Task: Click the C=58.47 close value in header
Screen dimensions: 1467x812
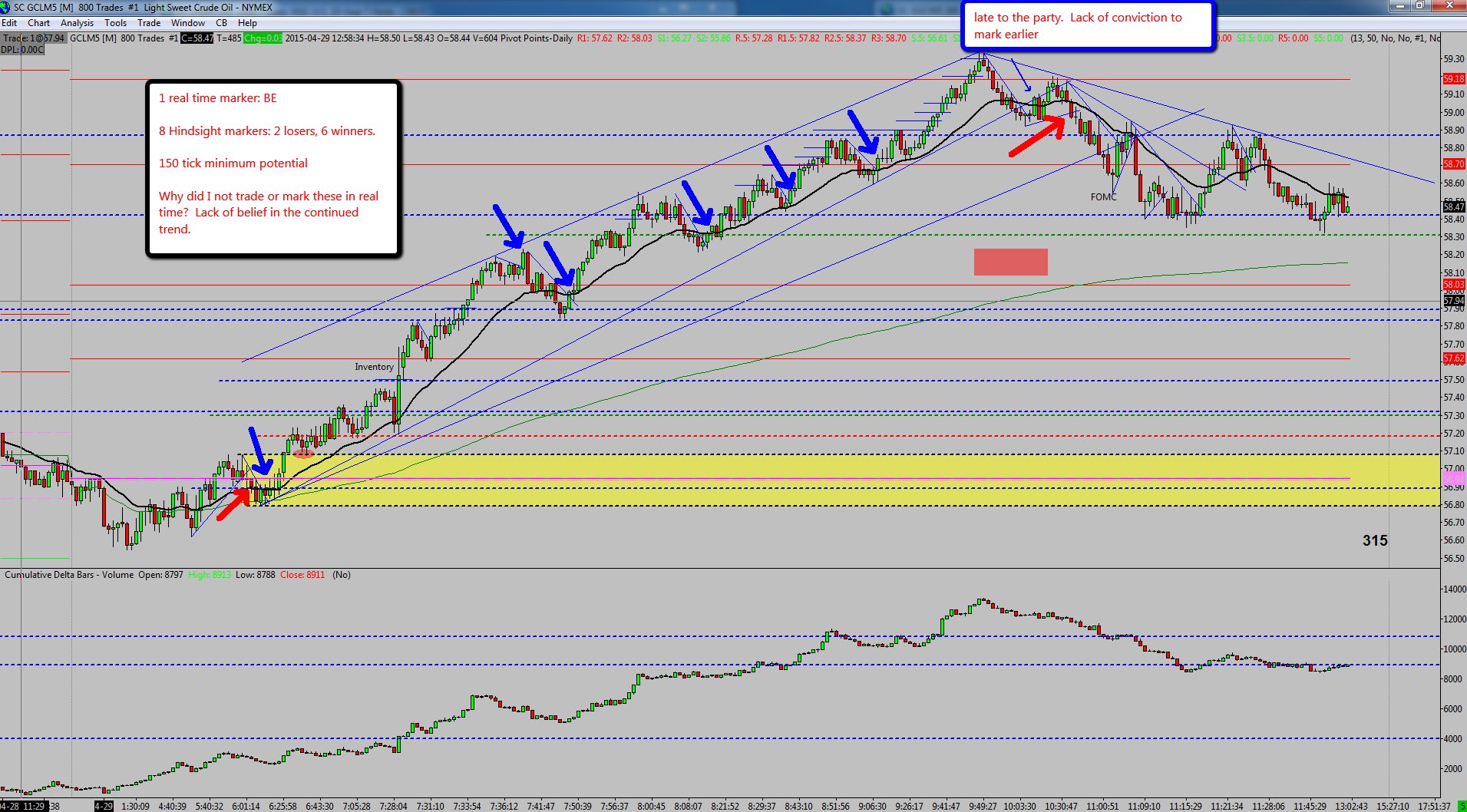Action: pyautogui.click(x=197, y=38)
